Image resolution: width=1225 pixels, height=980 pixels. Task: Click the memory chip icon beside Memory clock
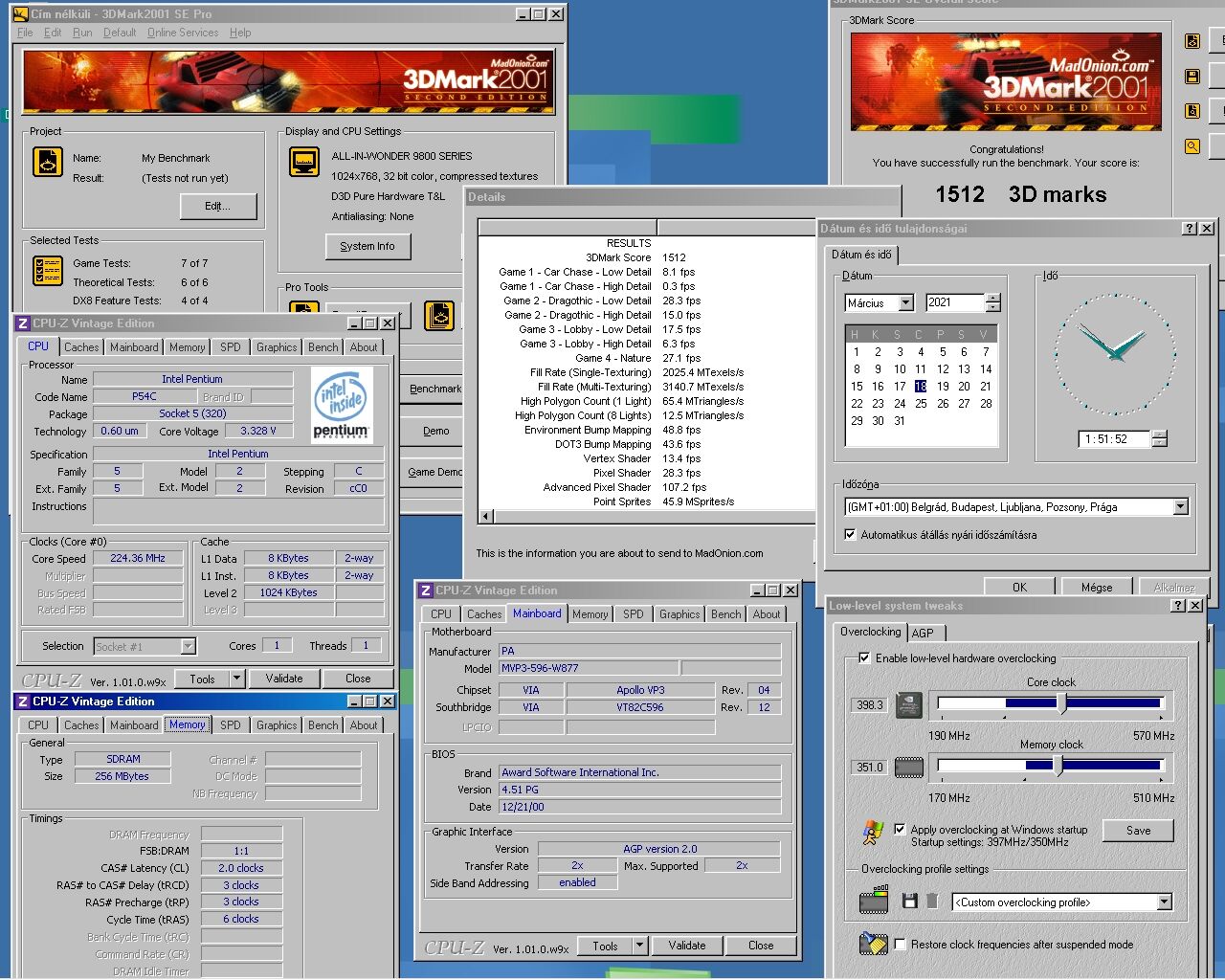(908, 768)
